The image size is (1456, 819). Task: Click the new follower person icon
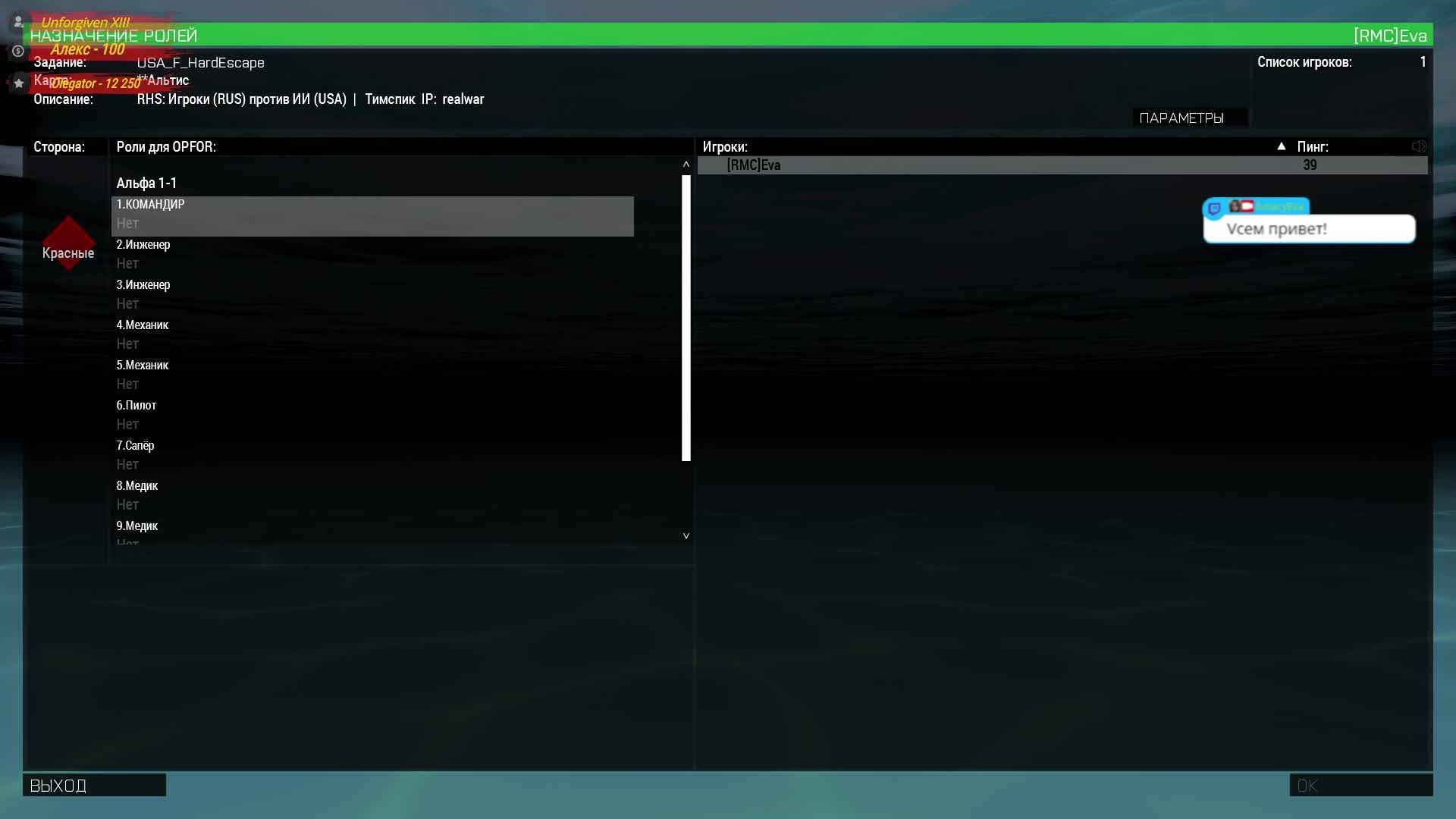19,22
